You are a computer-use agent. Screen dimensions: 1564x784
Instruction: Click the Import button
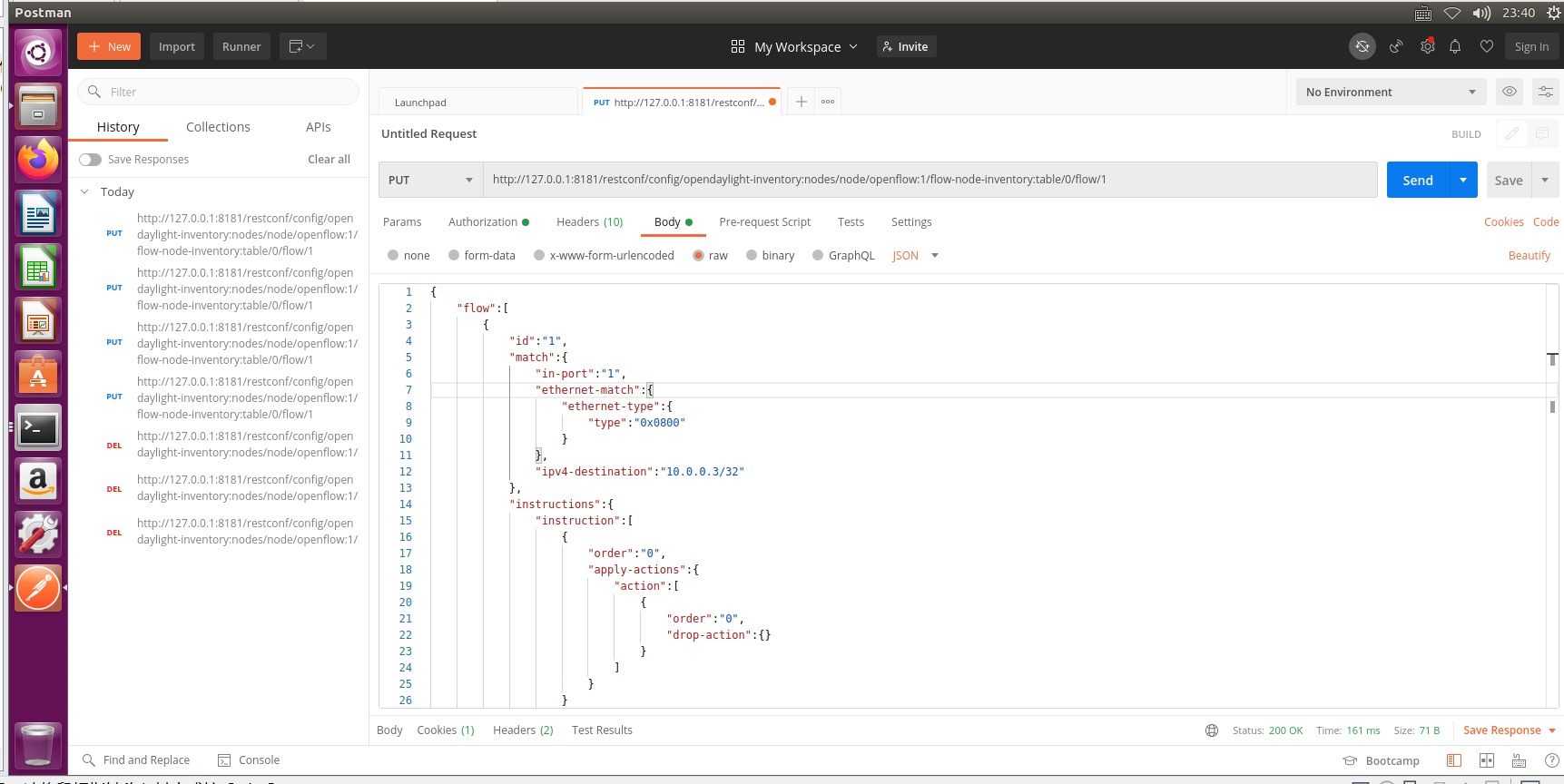pyautogui.click(x=177, y=46)
